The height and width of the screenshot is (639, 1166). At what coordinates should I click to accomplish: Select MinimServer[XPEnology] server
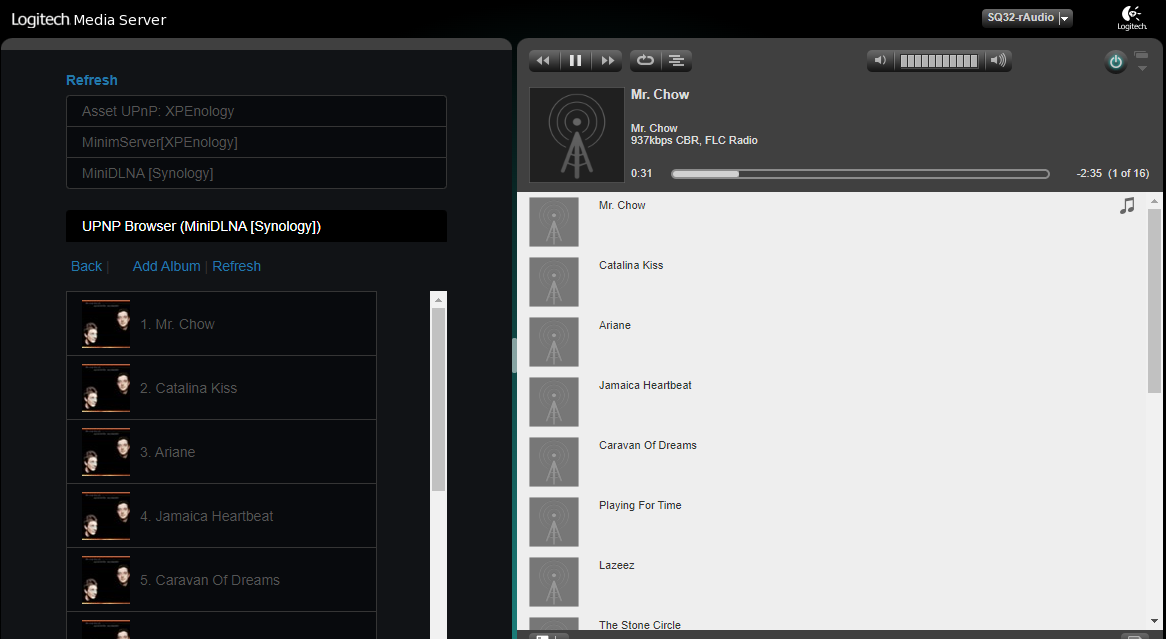point(256,142)
